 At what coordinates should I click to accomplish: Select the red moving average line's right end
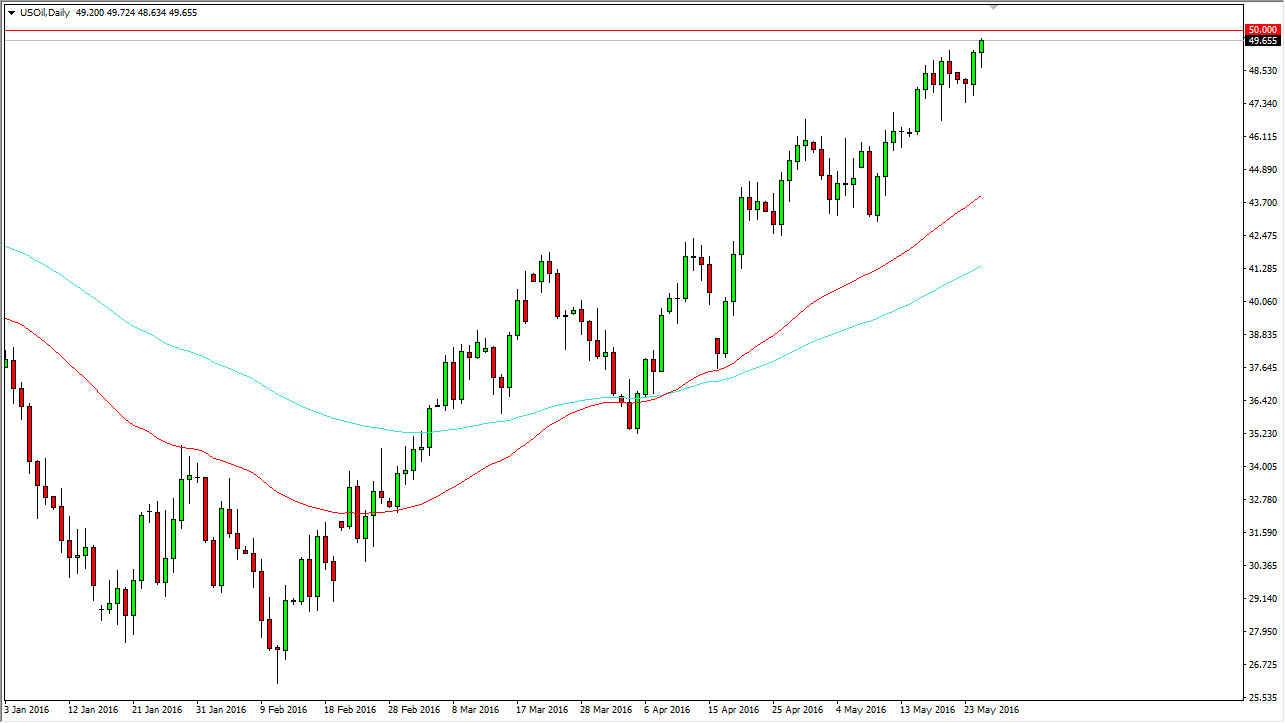pos(979,198)
